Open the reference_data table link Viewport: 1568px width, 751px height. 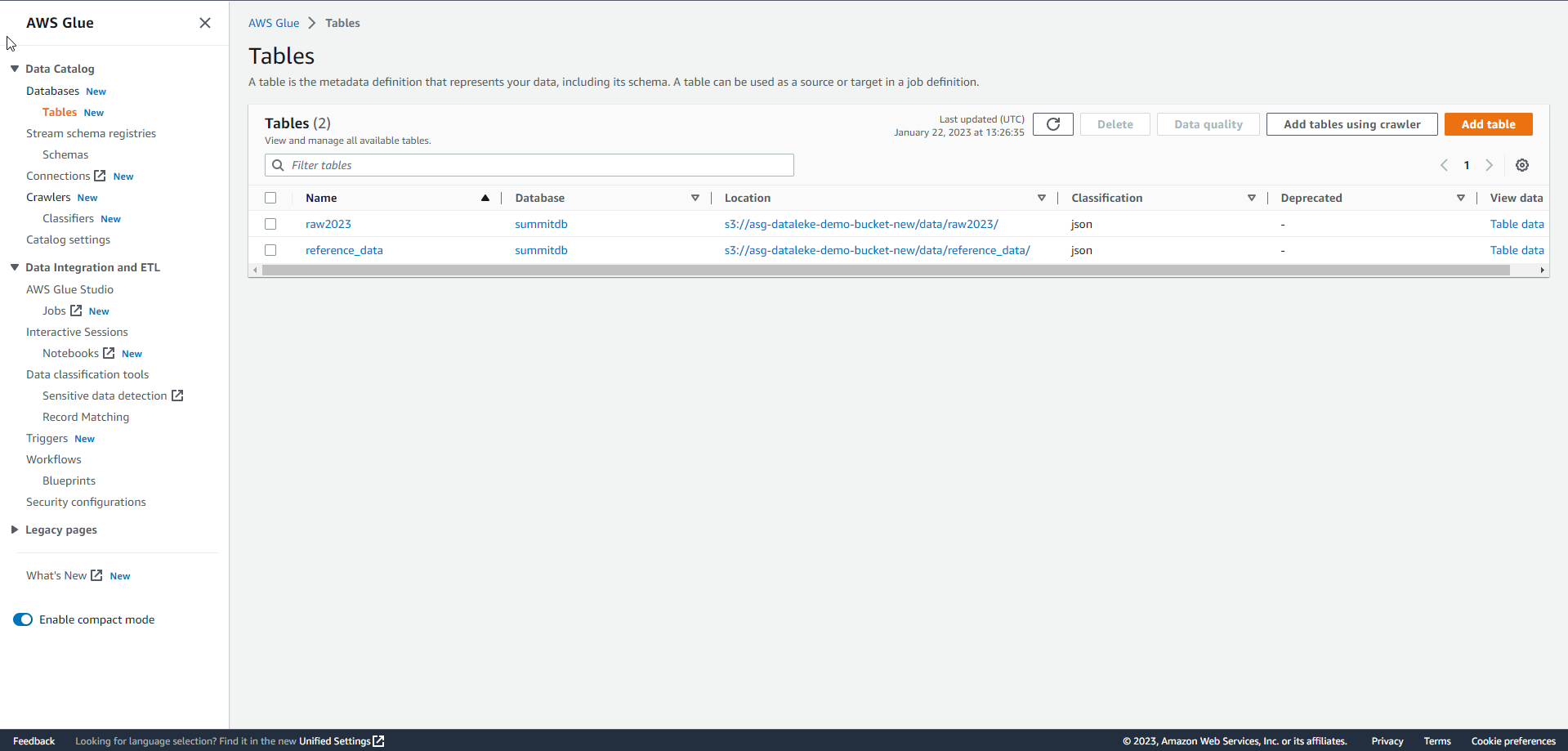click(x=344, y=250)
